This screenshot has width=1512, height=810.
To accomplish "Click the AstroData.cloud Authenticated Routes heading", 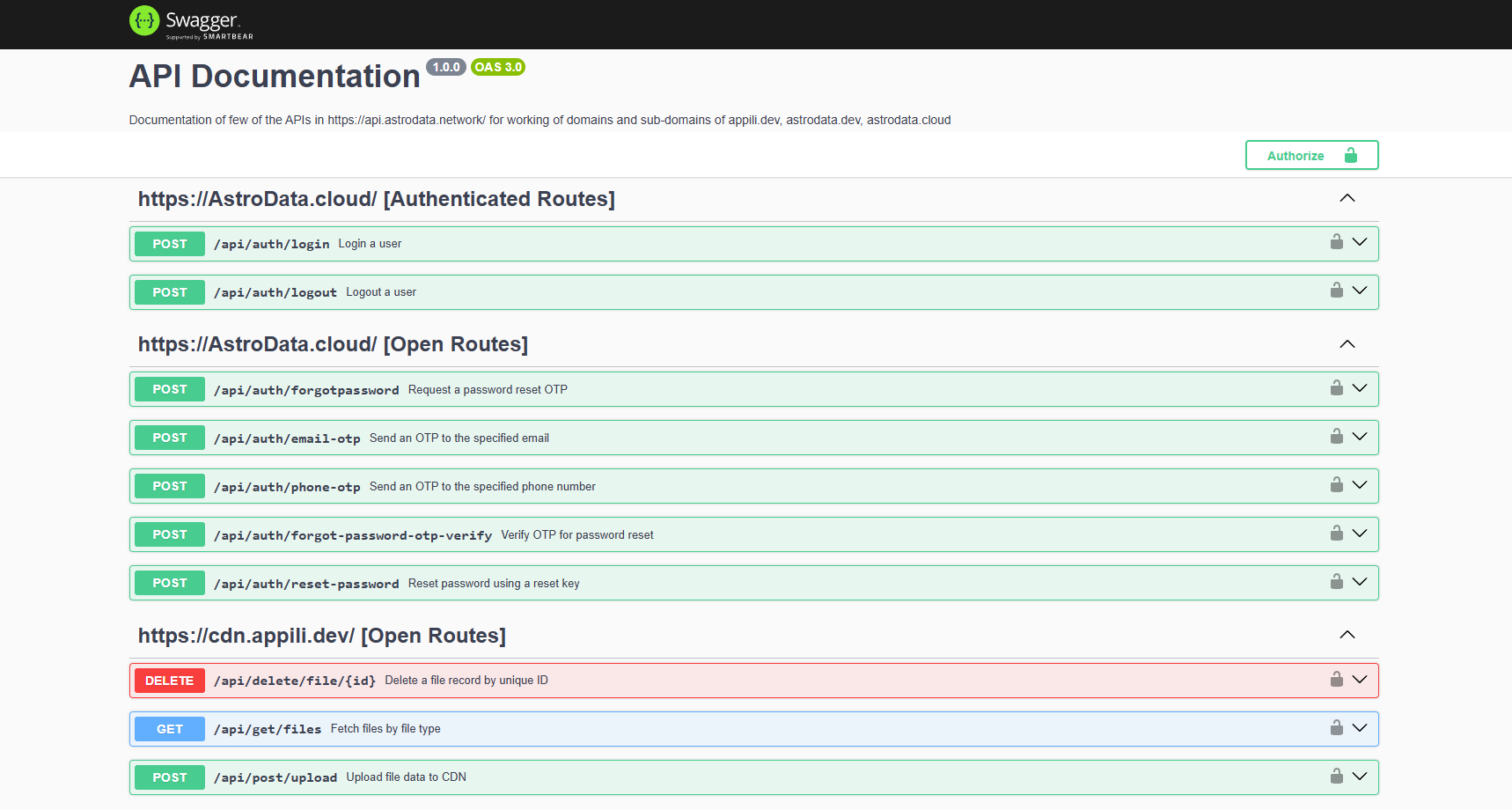I will [x=377, y=199].
